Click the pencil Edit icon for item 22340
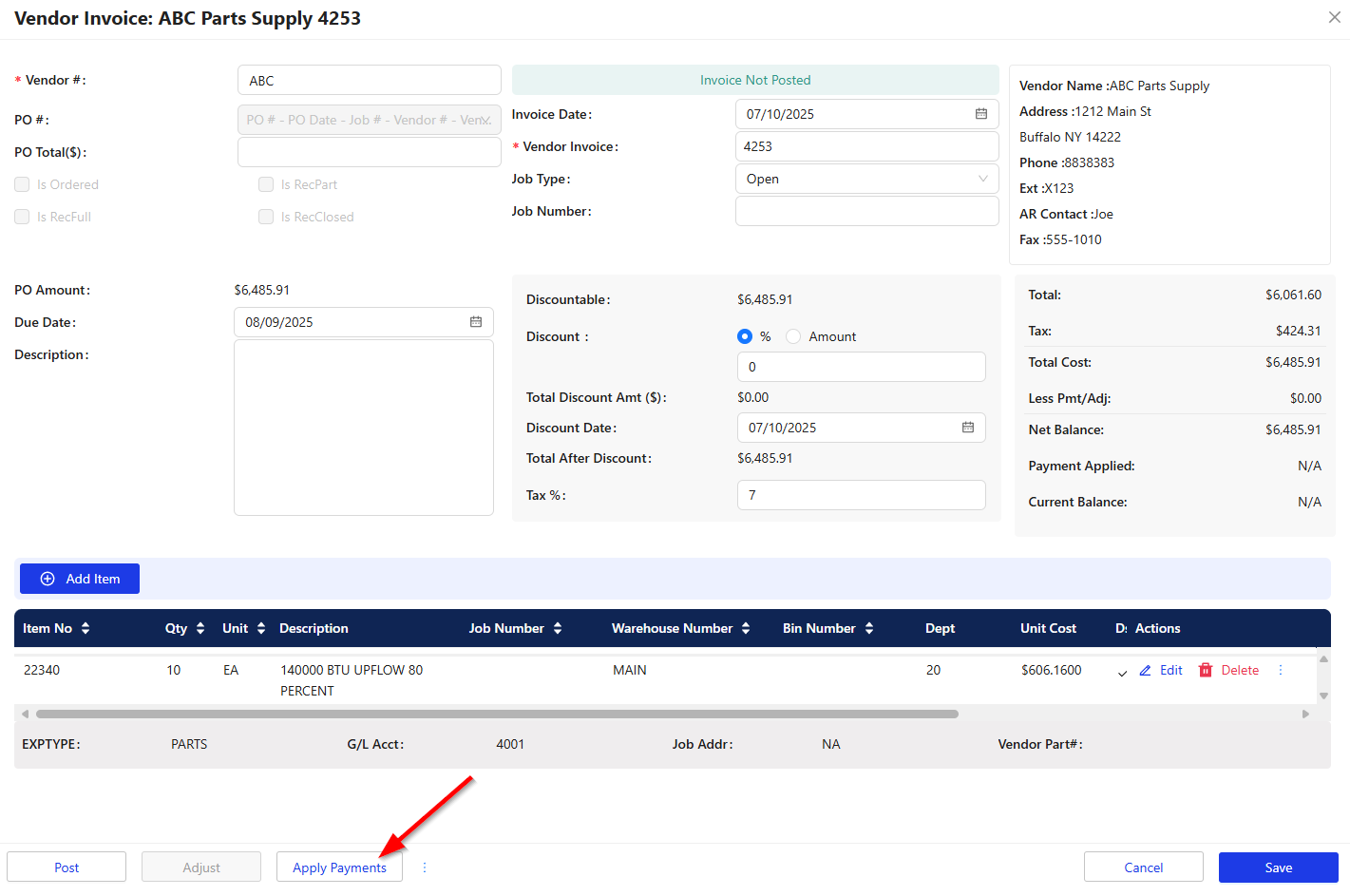 (1146, 670)
